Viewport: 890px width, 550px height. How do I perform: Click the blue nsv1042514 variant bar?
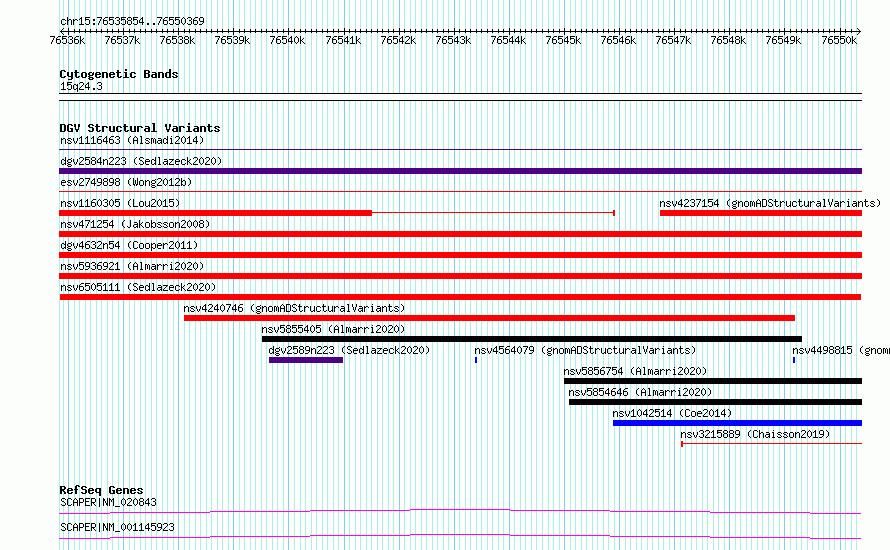pos(737,423)
